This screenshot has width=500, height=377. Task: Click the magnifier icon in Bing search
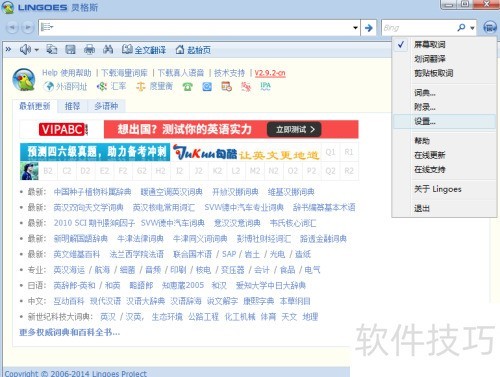pos(461,27)
